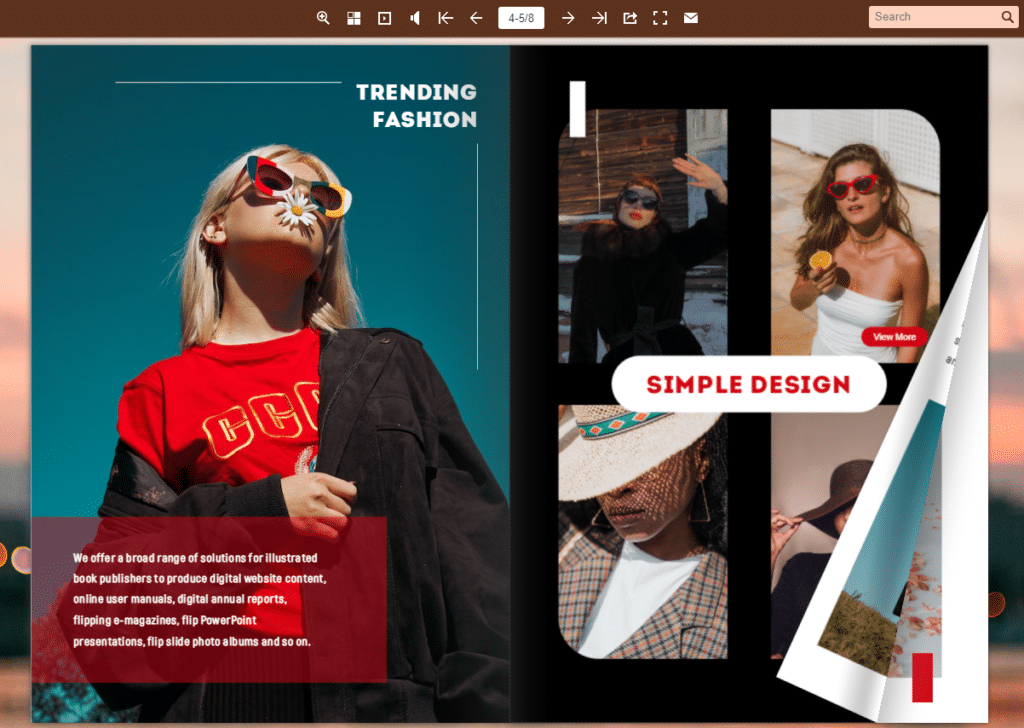Open the page thumbnails panel
Image resolution: width=1024 pixels, height=728 pixels.
tap(353, 17)
